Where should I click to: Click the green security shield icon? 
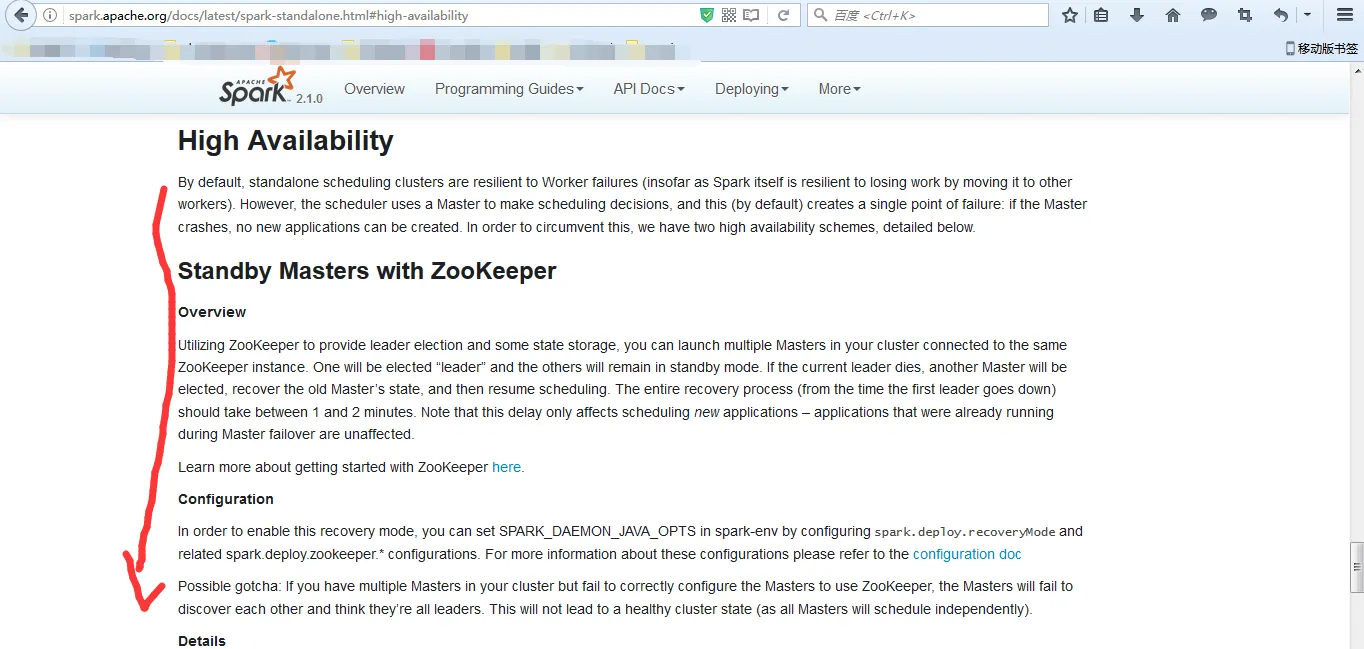[x=707, y=15]
